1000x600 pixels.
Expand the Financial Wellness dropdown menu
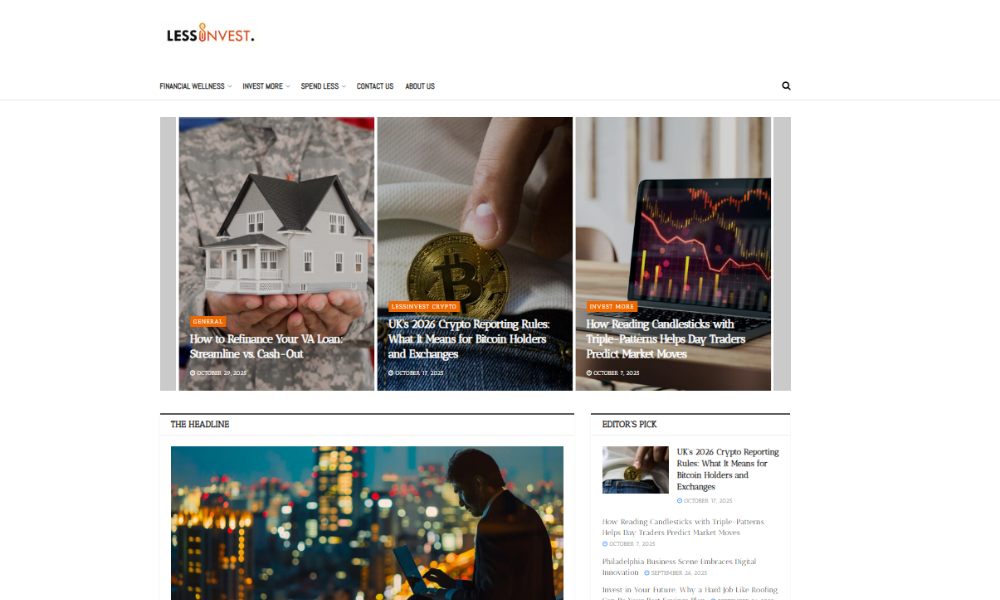coord(196,86)
